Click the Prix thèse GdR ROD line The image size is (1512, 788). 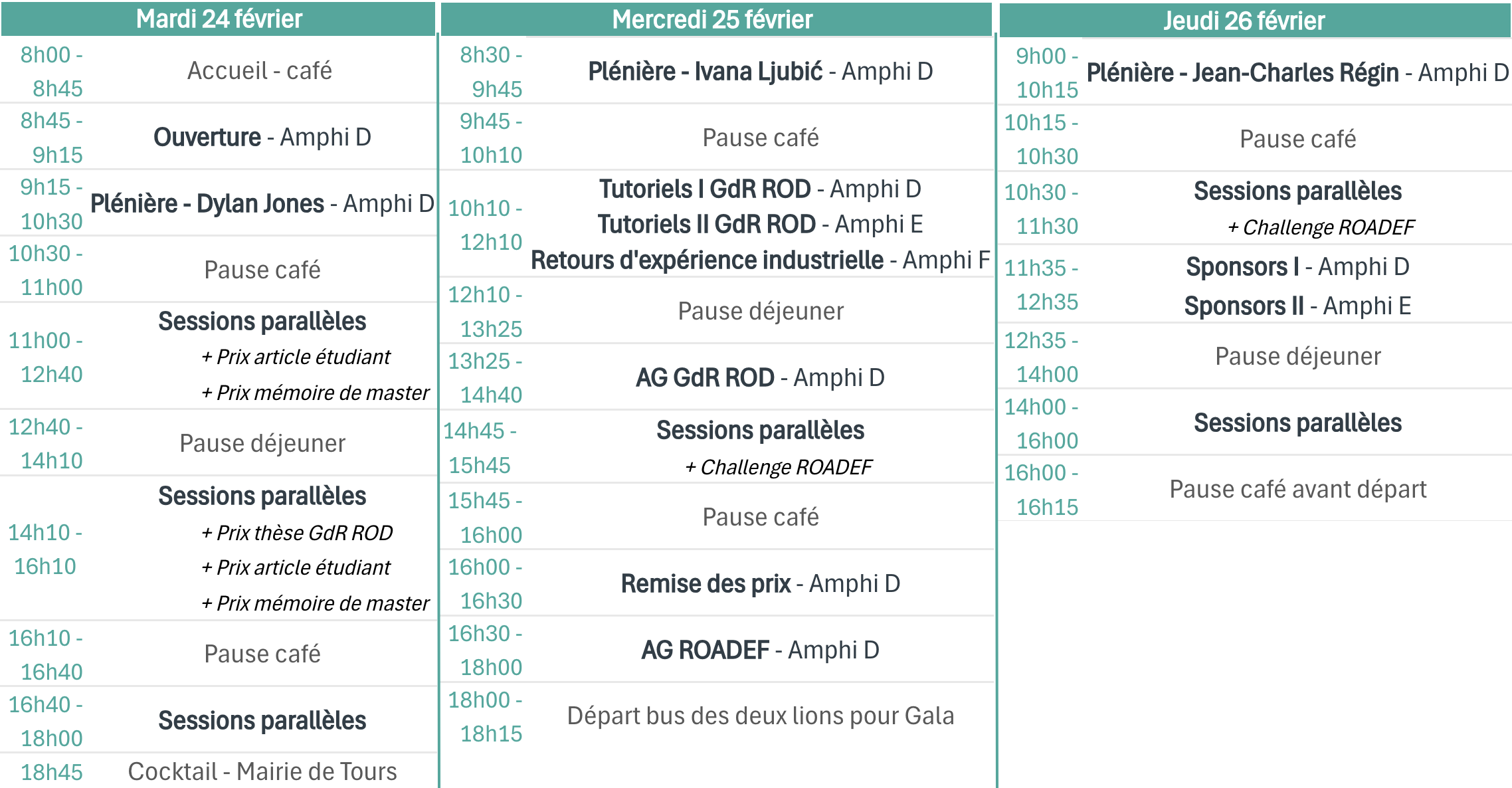(297, 533)
